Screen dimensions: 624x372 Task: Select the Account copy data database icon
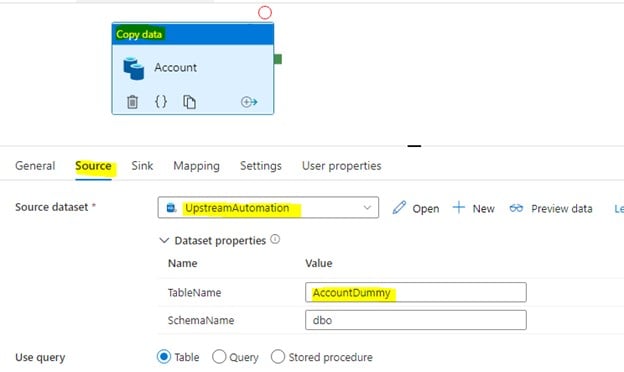134,68
